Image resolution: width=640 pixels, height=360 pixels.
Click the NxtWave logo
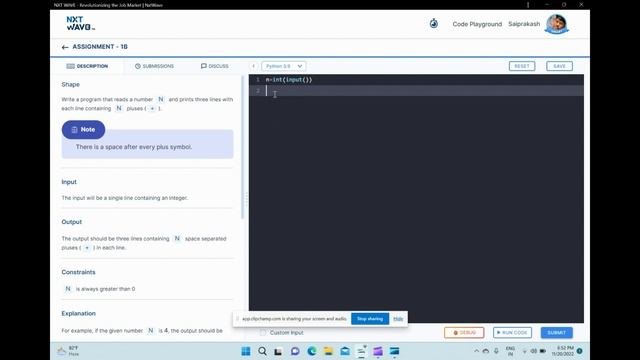click(81, 23)
